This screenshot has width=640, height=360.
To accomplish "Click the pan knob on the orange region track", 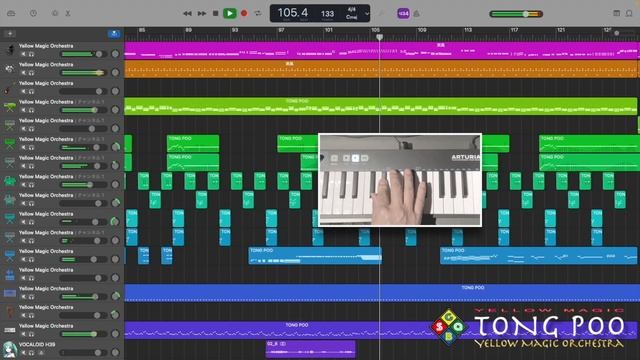I will (x=116, y=73).
